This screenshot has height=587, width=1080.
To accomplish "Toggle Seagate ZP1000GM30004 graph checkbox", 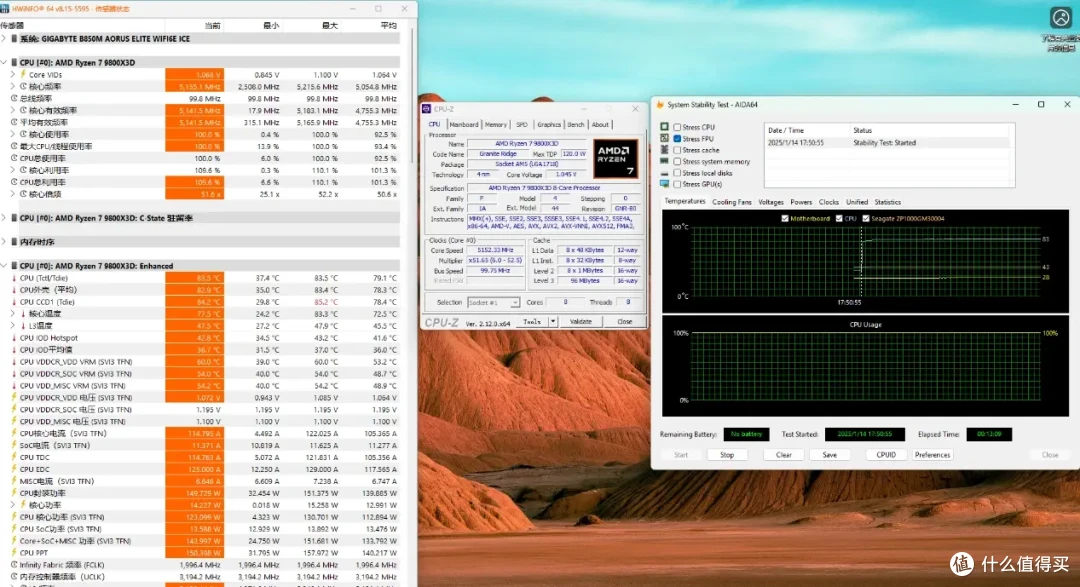I will coord(866,218).
